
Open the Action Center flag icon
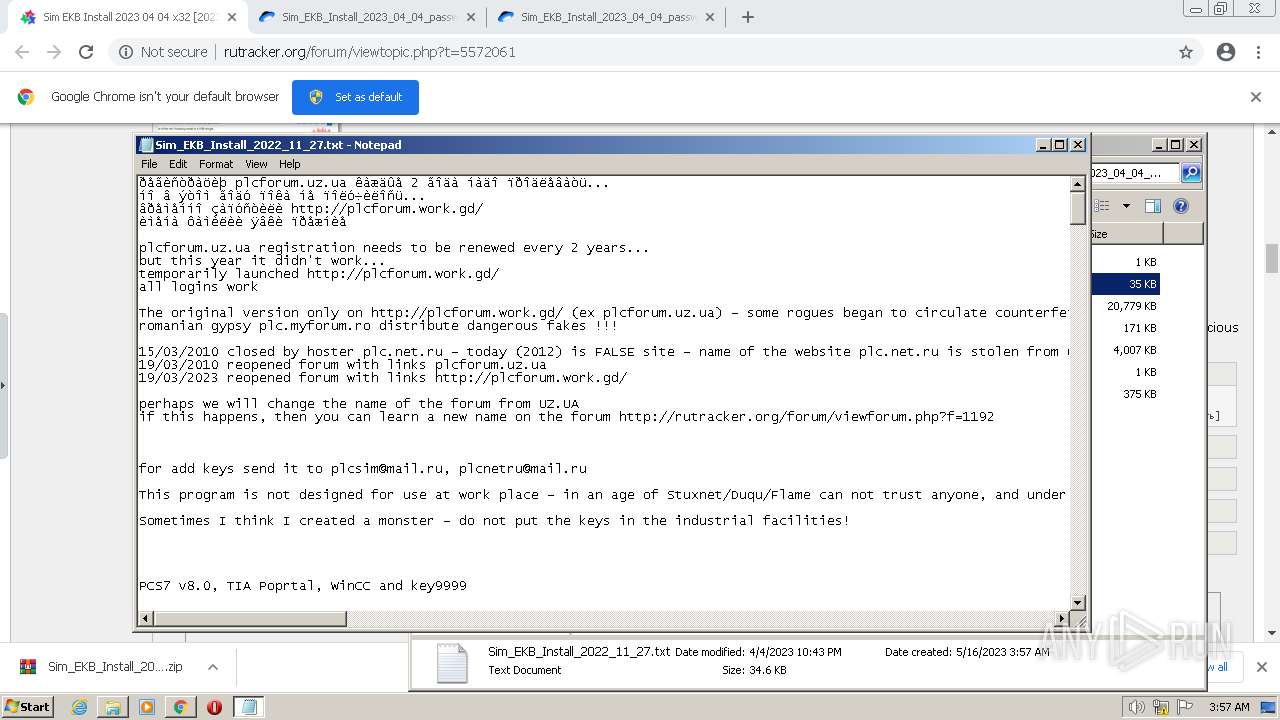1184,707
